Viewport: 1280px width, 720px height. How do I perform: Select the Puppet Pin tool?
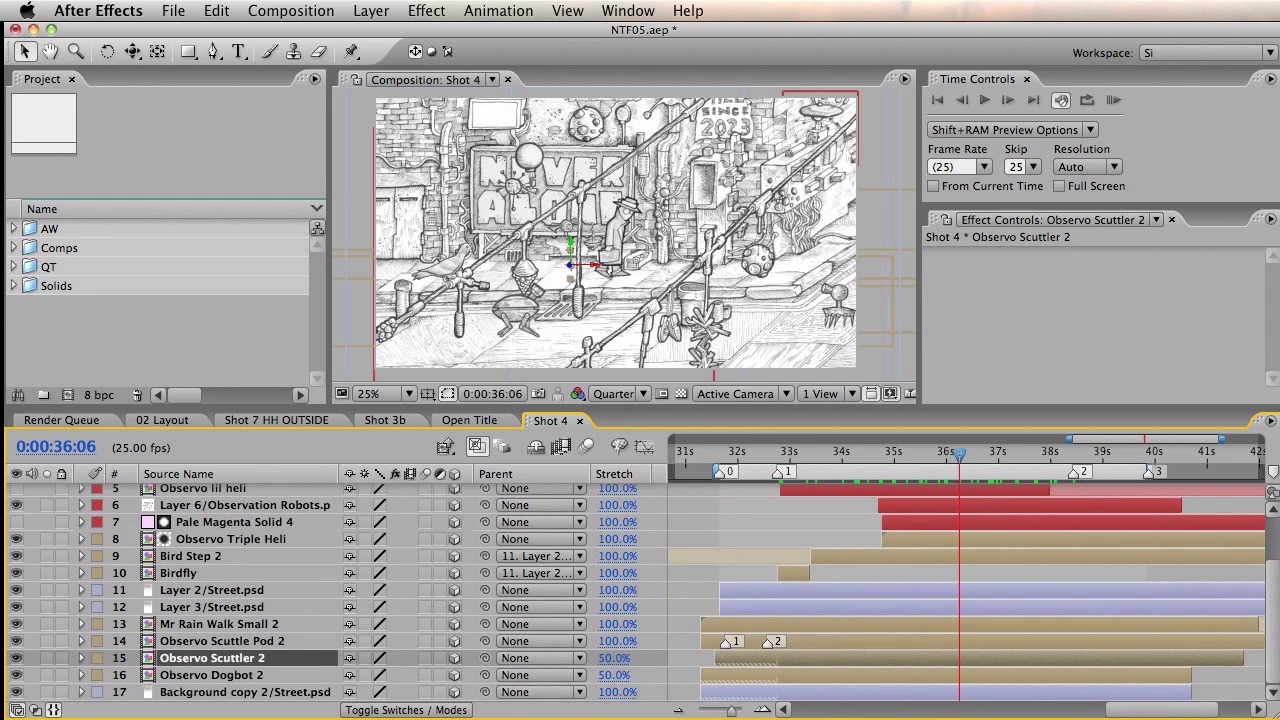[x=352, y=52]
